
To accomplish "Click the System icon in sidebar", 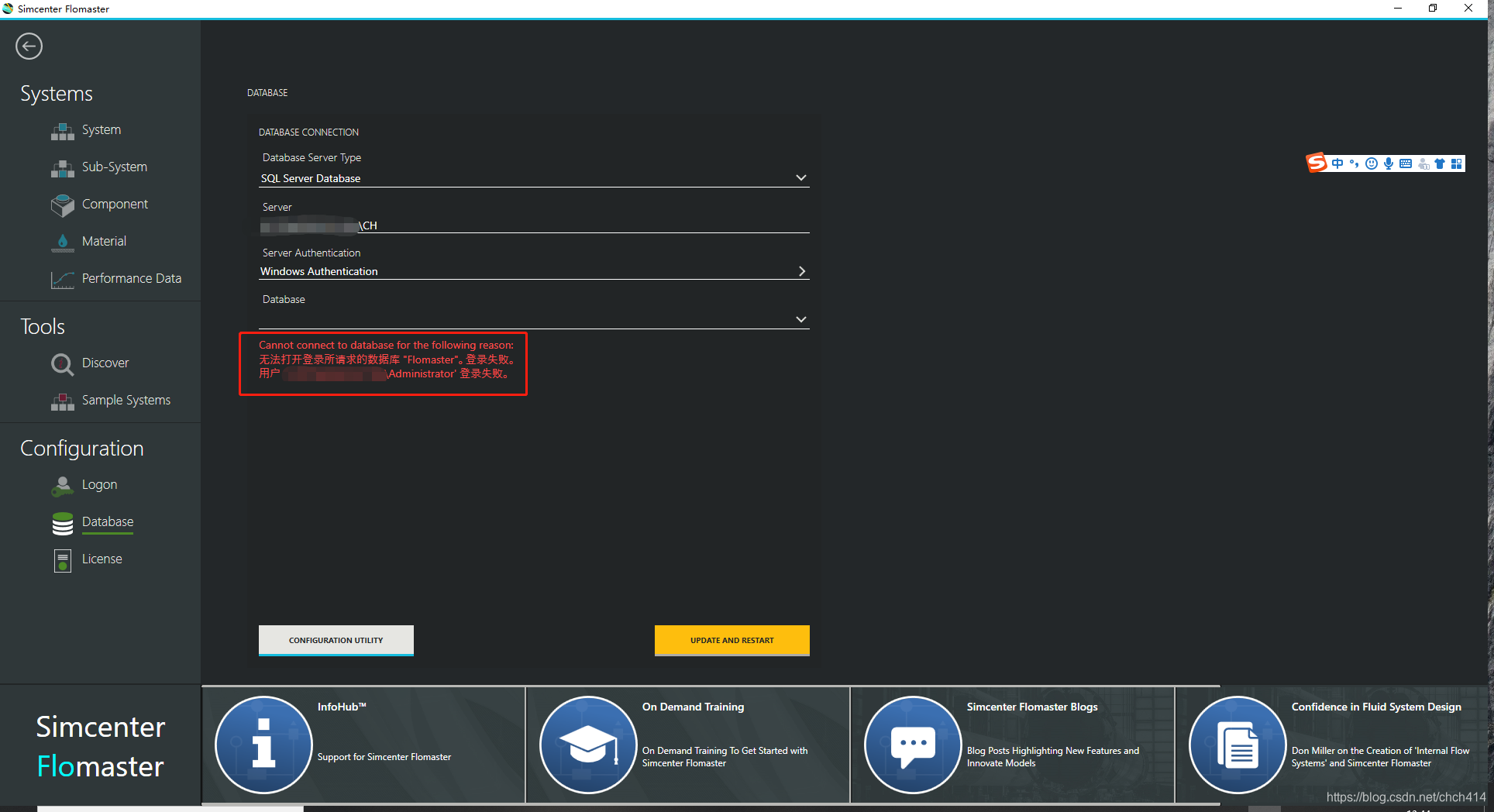I will (x=63, y=131).
